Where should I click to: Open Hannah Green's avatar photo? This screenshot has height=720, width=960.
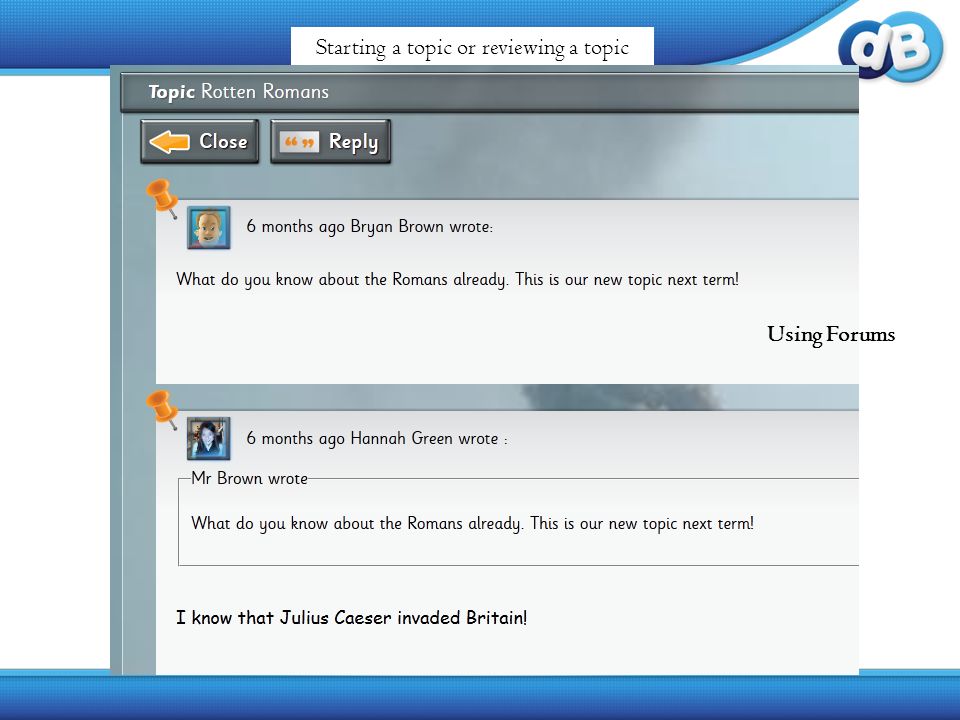(x=209, y=438)
